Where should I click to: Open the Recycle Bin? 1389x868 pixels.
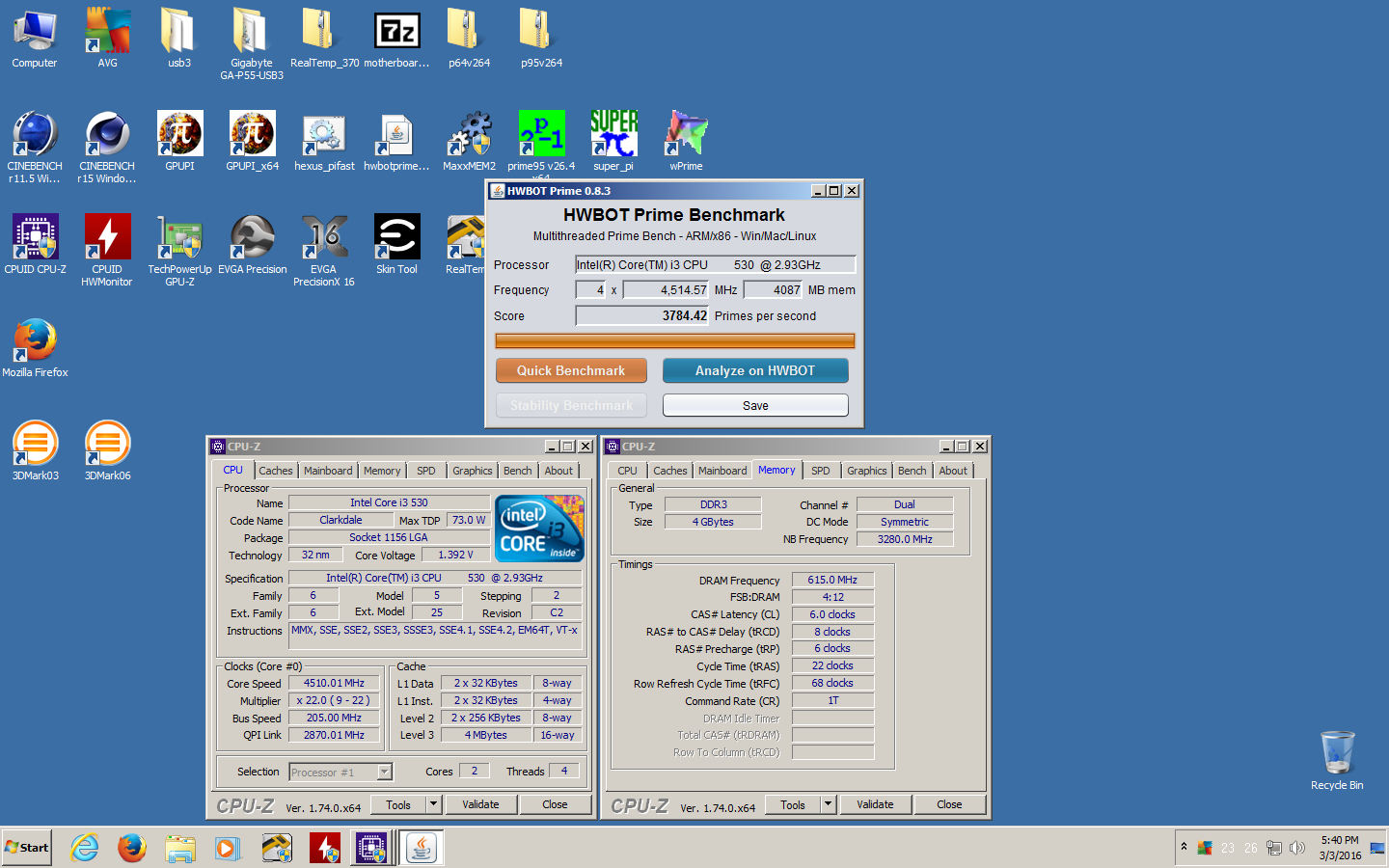click(1337, 761)
